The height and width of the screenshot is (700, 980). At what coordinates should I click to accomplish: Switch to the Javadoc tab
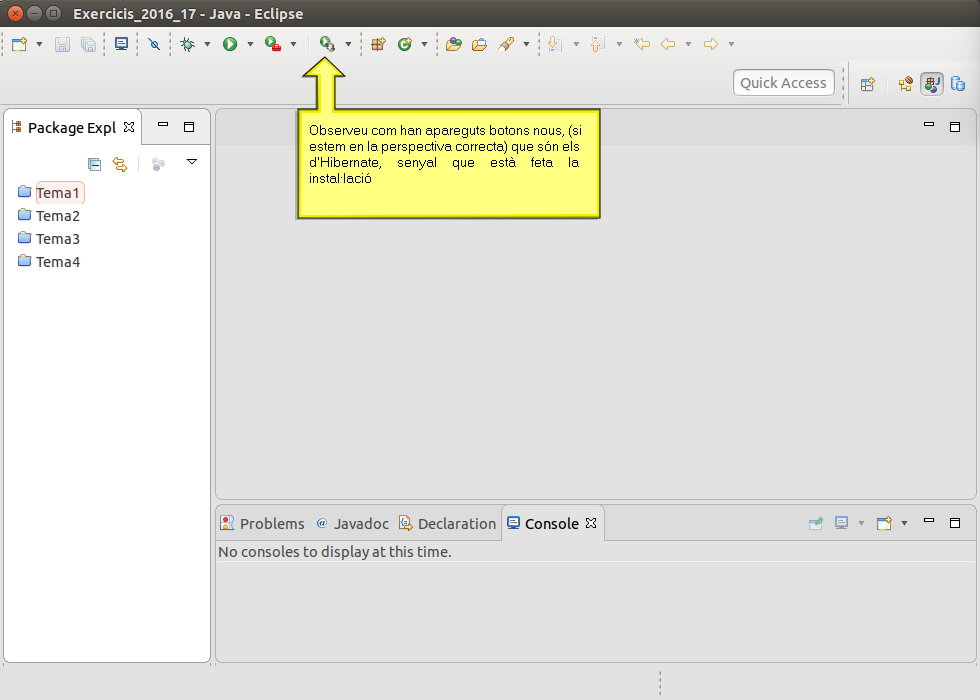pos(352,524)
